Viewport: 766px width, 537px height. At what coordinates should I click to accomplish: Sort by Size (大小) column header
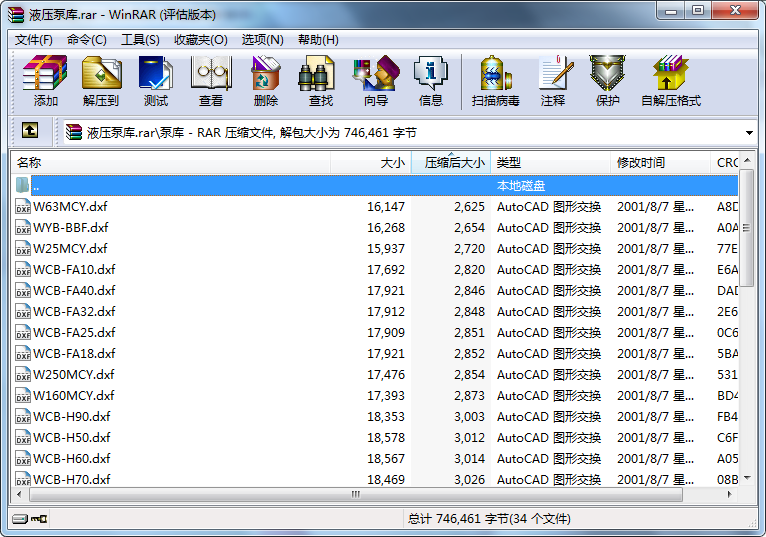coord(371,163)
